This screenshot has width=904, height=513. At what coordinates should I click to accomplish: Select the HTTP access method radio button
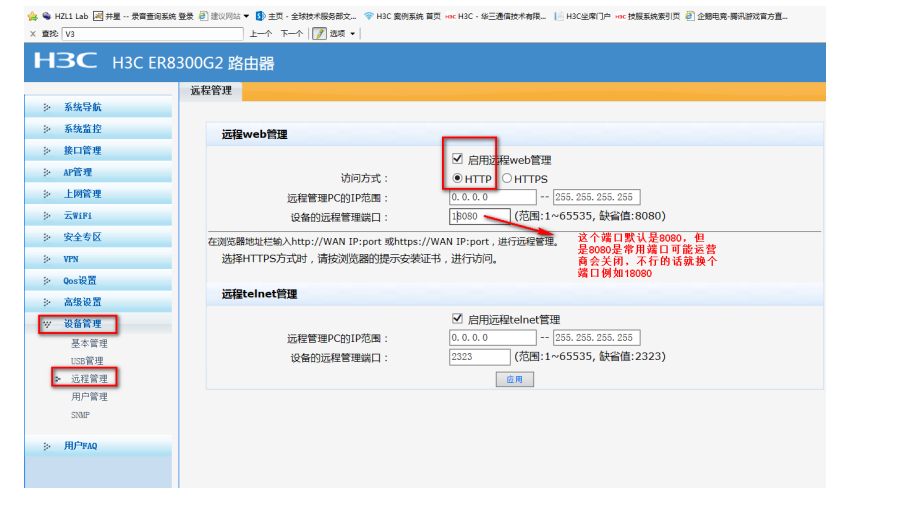pyautogui.click(x=458, y=179)
